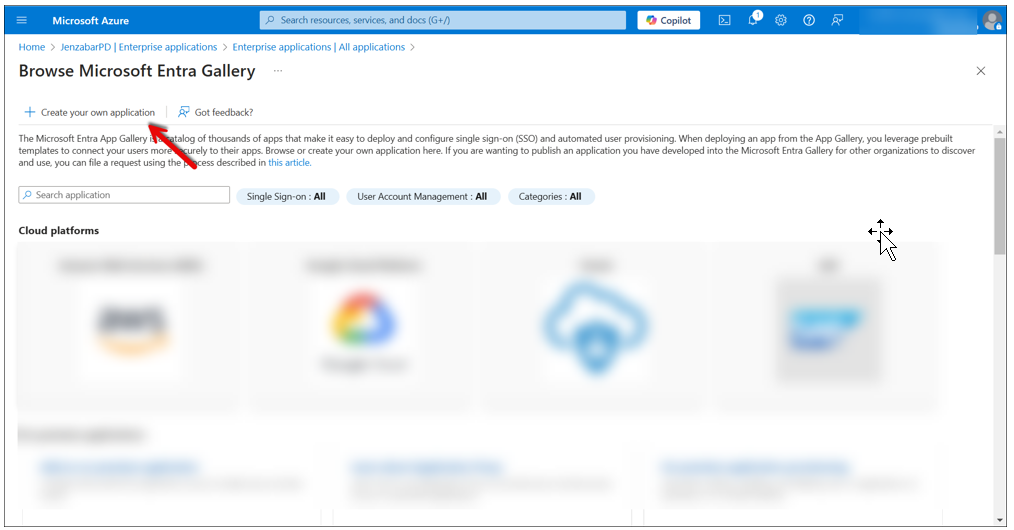Open the 'this article' link
1014x530 pixels.
[x=290, y=163]
